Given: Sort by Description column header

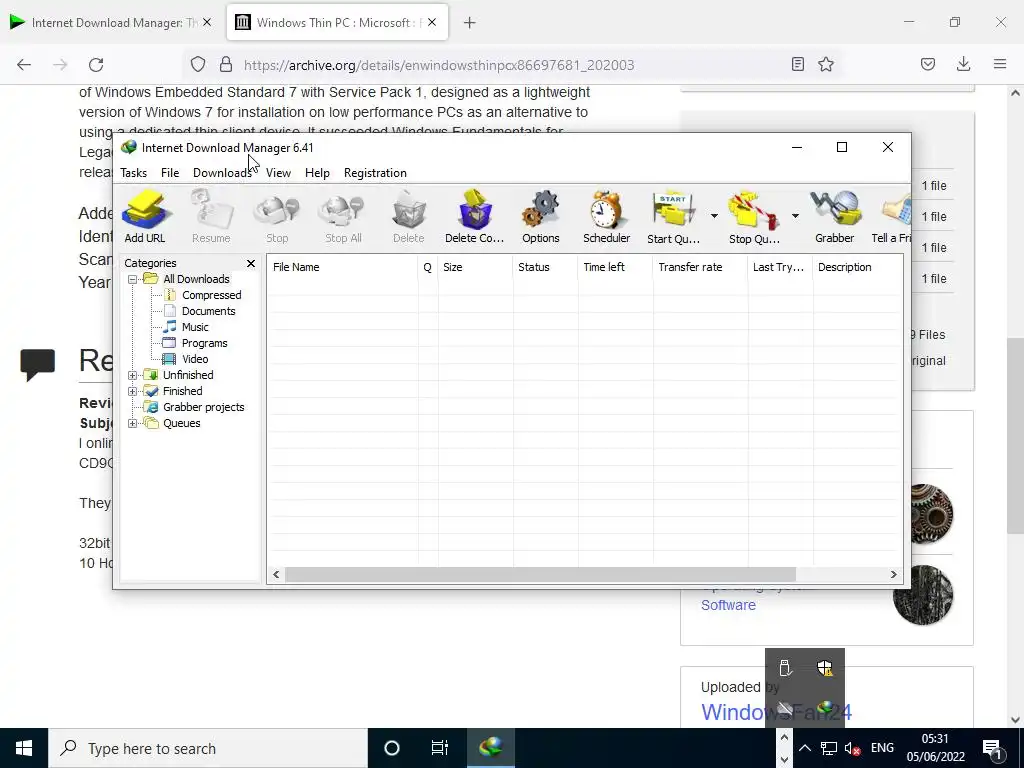Looking at the screenshot, I should pos(858,267).
